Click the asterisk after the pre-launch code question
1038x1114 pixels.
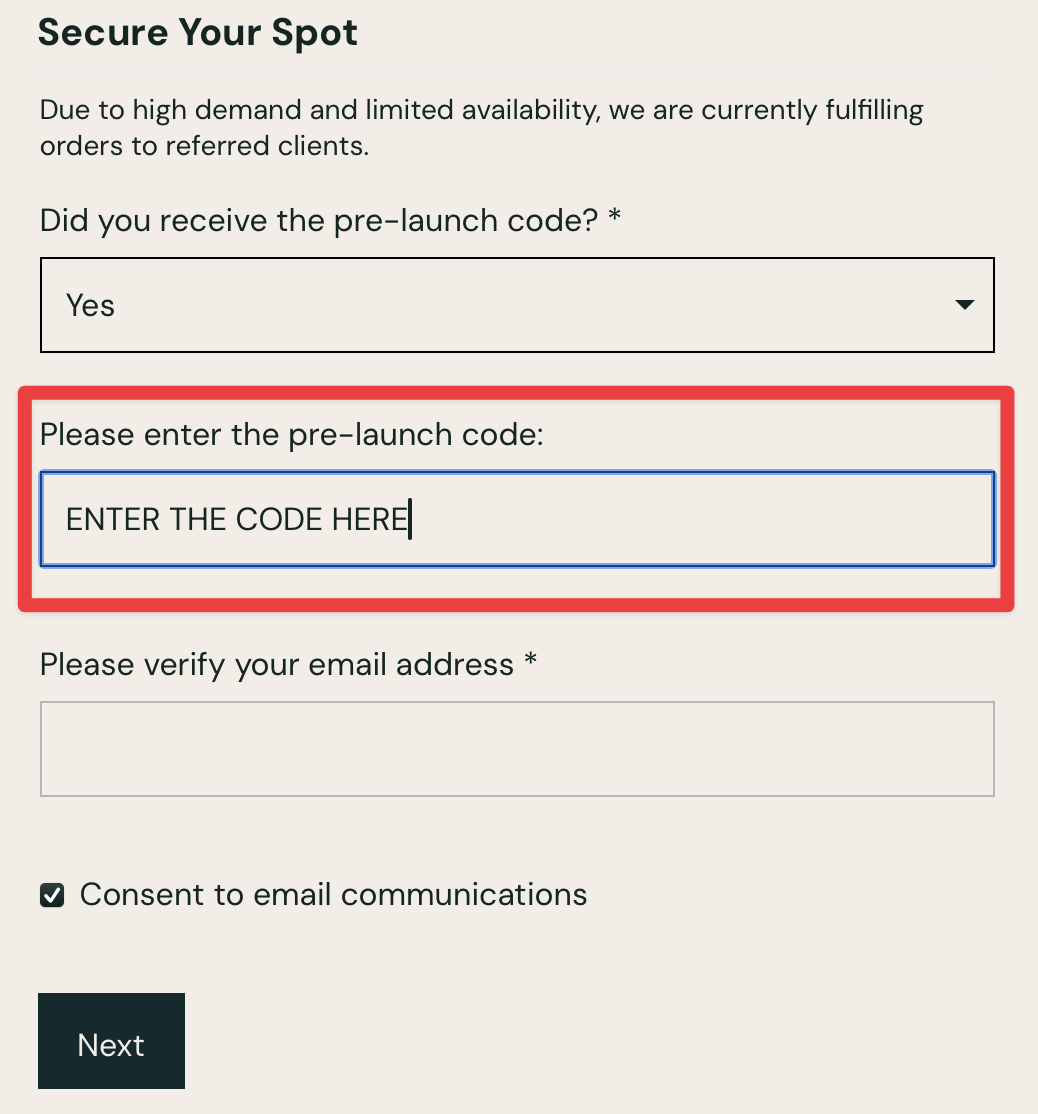615,218
